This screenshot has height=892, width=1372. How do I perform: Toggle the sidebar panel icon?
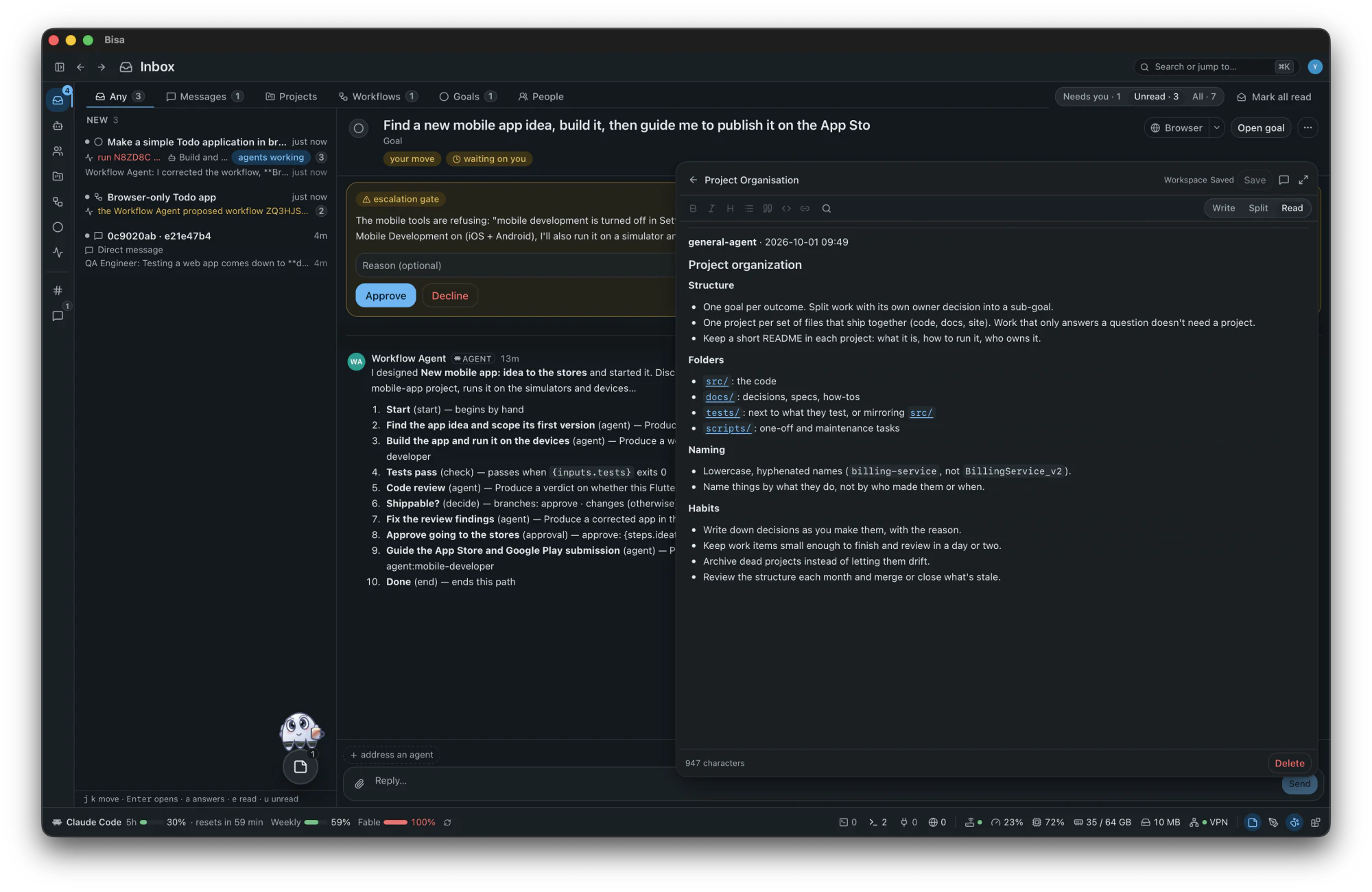60,67
